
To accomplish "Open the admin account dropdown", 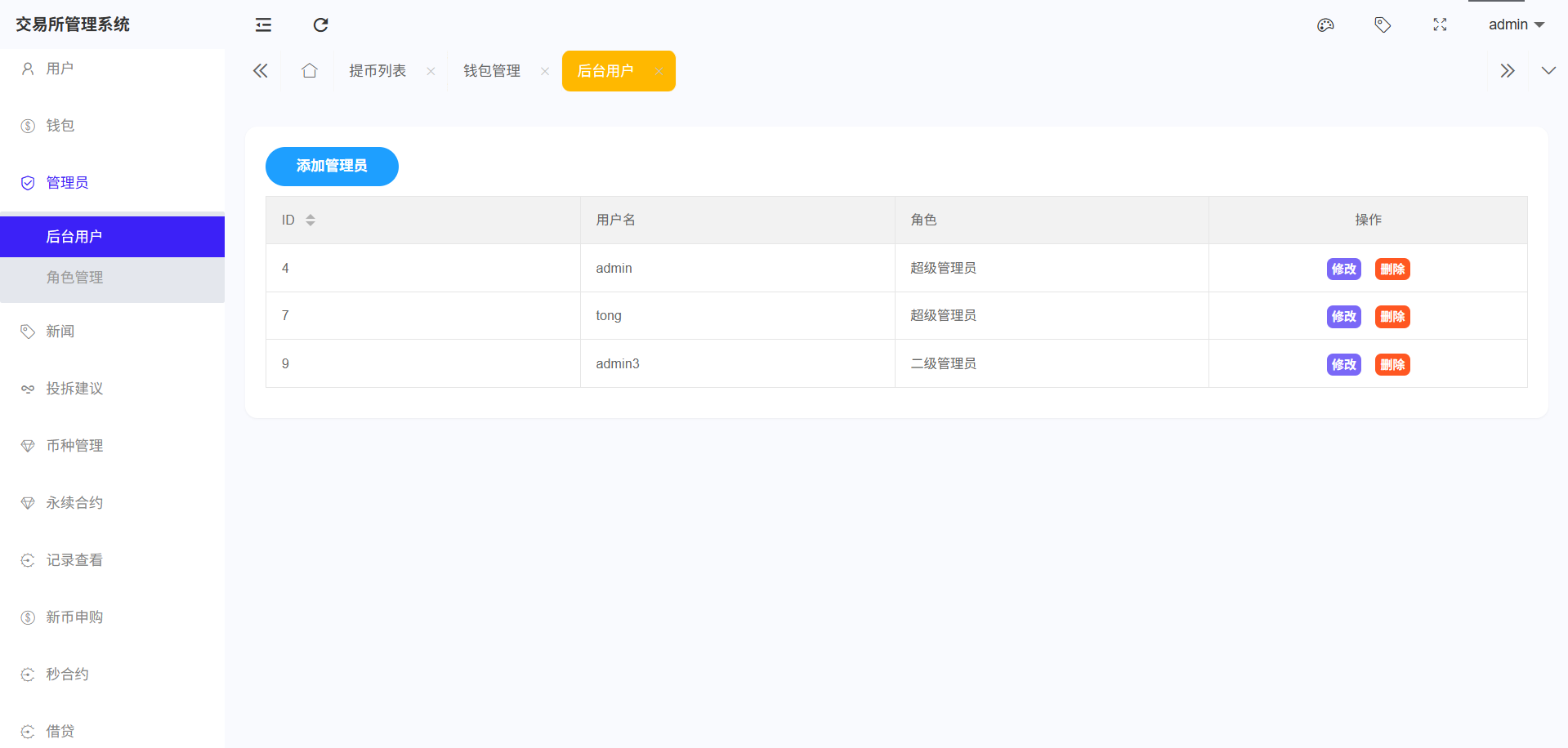I will click(1516, 25).
